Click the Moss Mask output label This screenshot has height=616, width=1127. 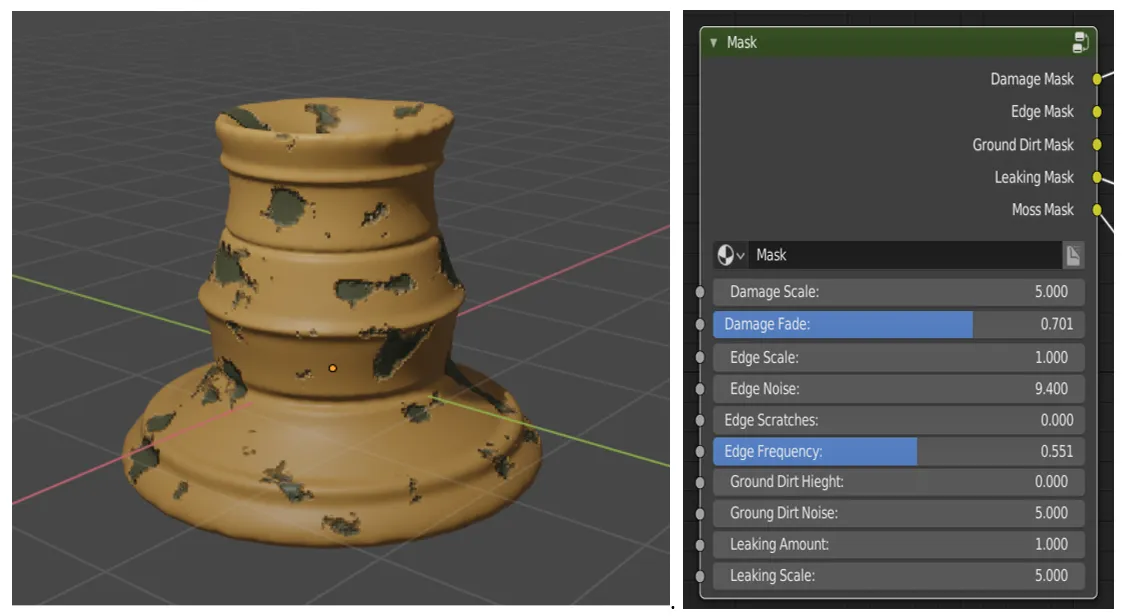click(1042, 210)
